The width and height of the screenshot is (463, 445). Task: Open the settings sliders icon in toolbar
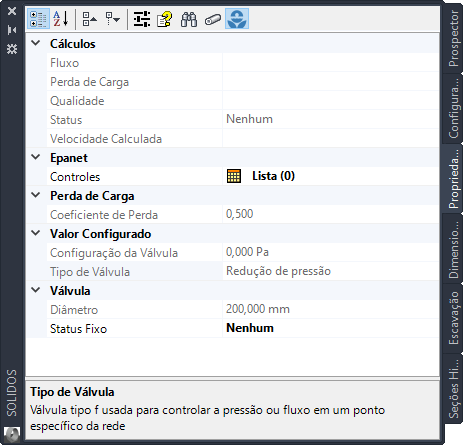click(x=142, y=19)
